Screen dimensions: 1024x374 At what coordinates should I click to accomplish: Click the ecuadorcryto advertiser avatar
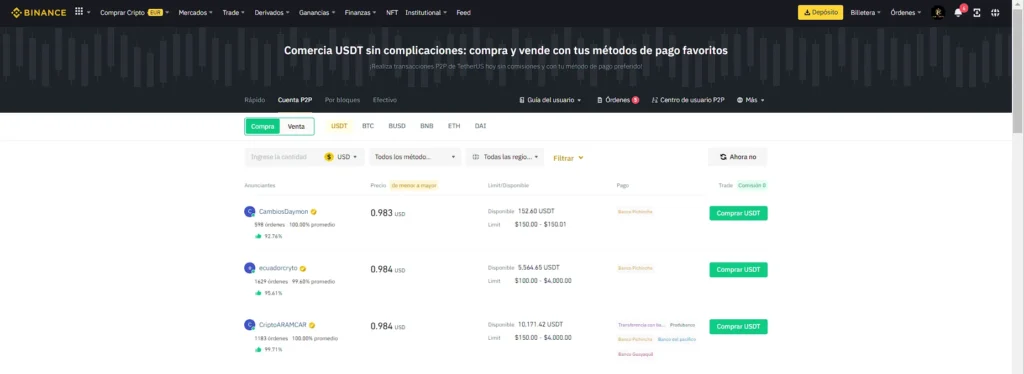[x=249, y=268]
